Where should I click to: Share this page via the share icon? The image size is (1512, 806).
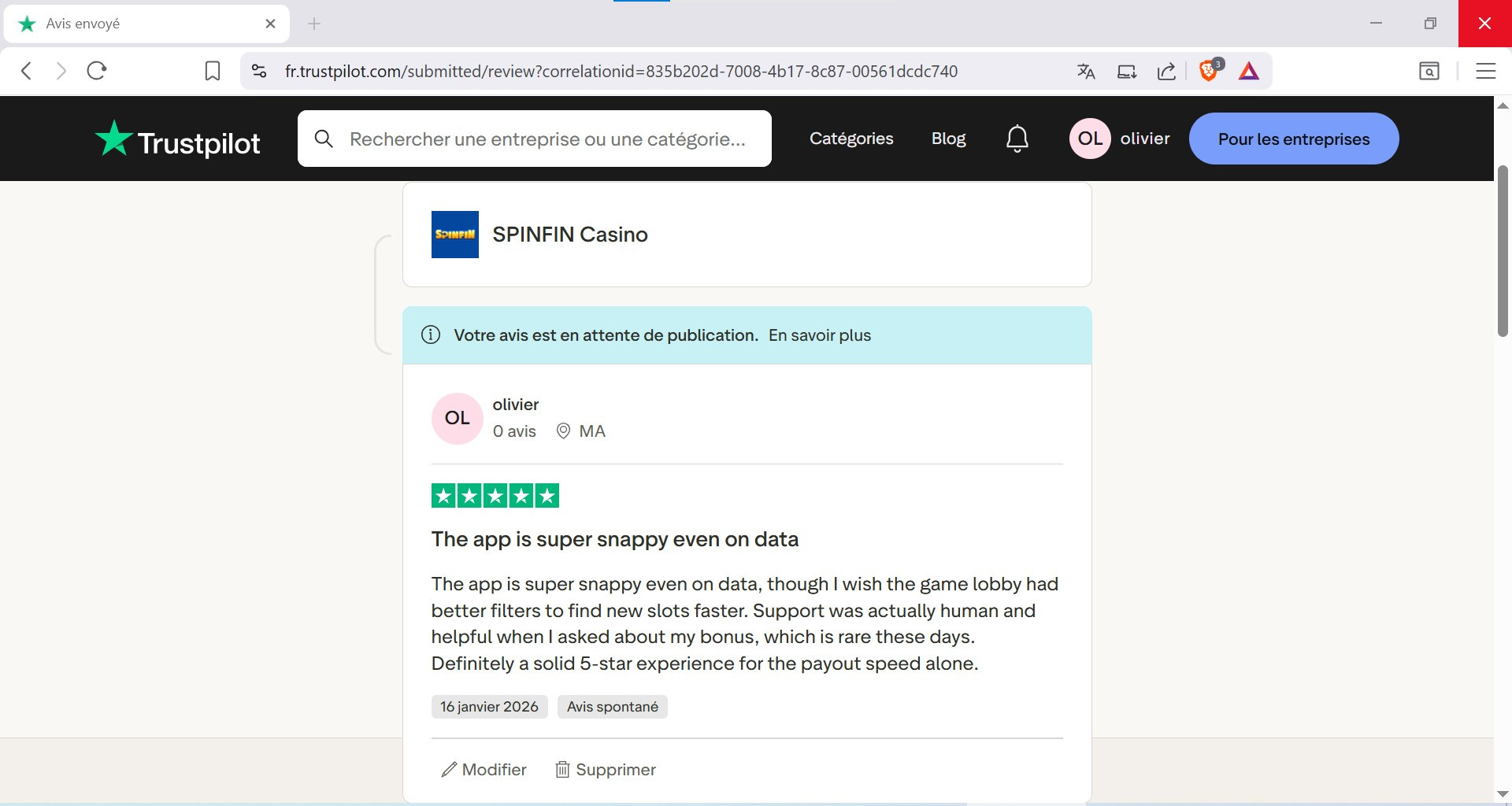tap(1166, 72)
